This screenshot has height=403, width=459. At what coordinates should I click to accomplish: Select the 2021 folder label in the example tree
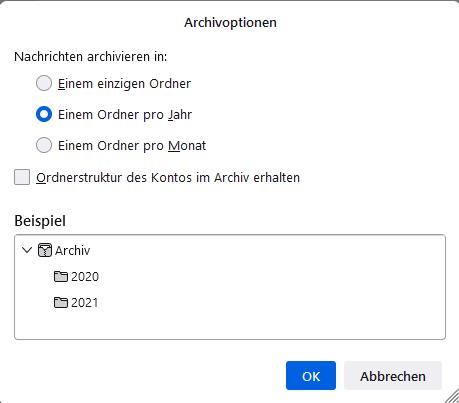[85, 303]
